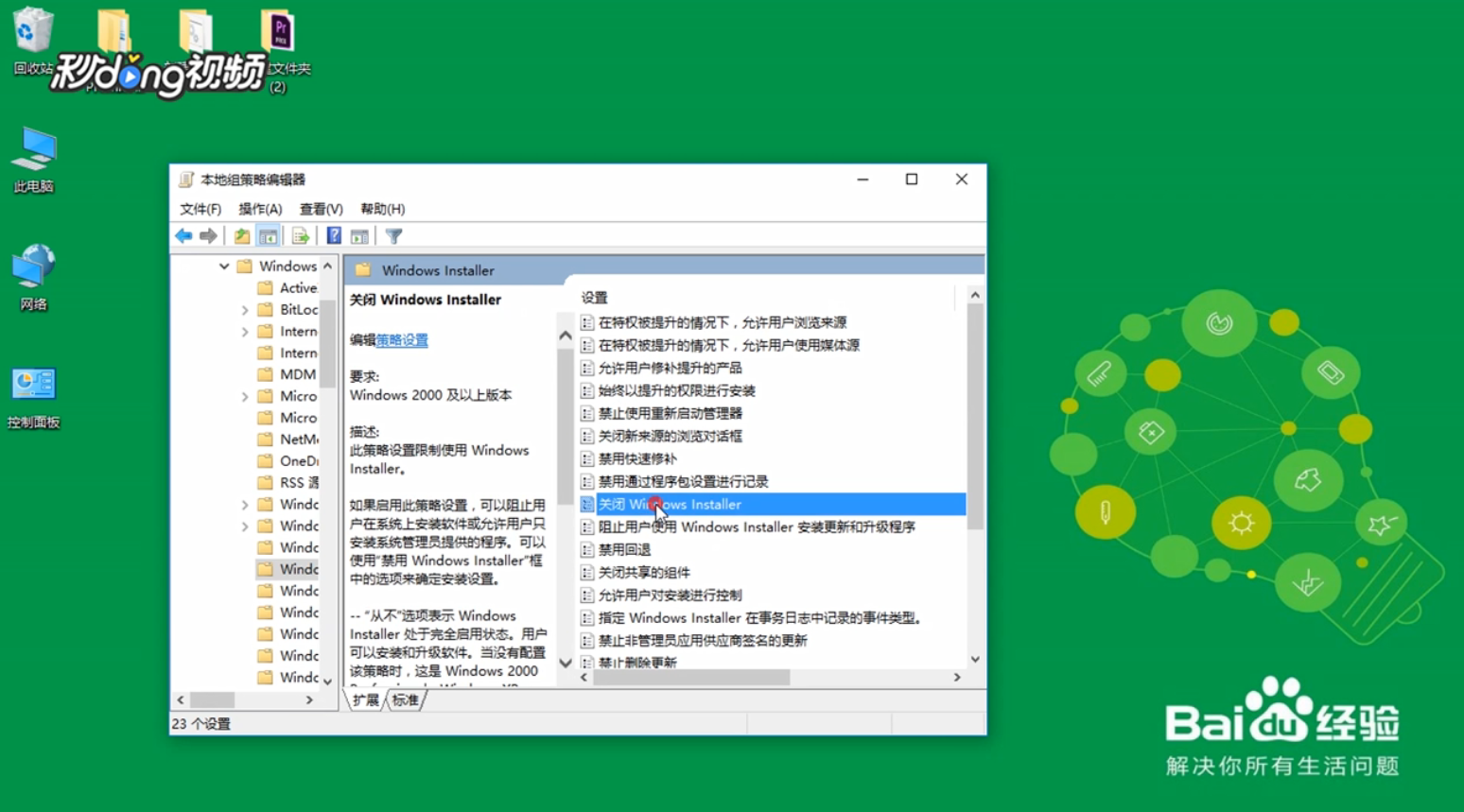Switch to the 扩展 tab
This screenshot has width=1464, height=812.
[365, 700]
